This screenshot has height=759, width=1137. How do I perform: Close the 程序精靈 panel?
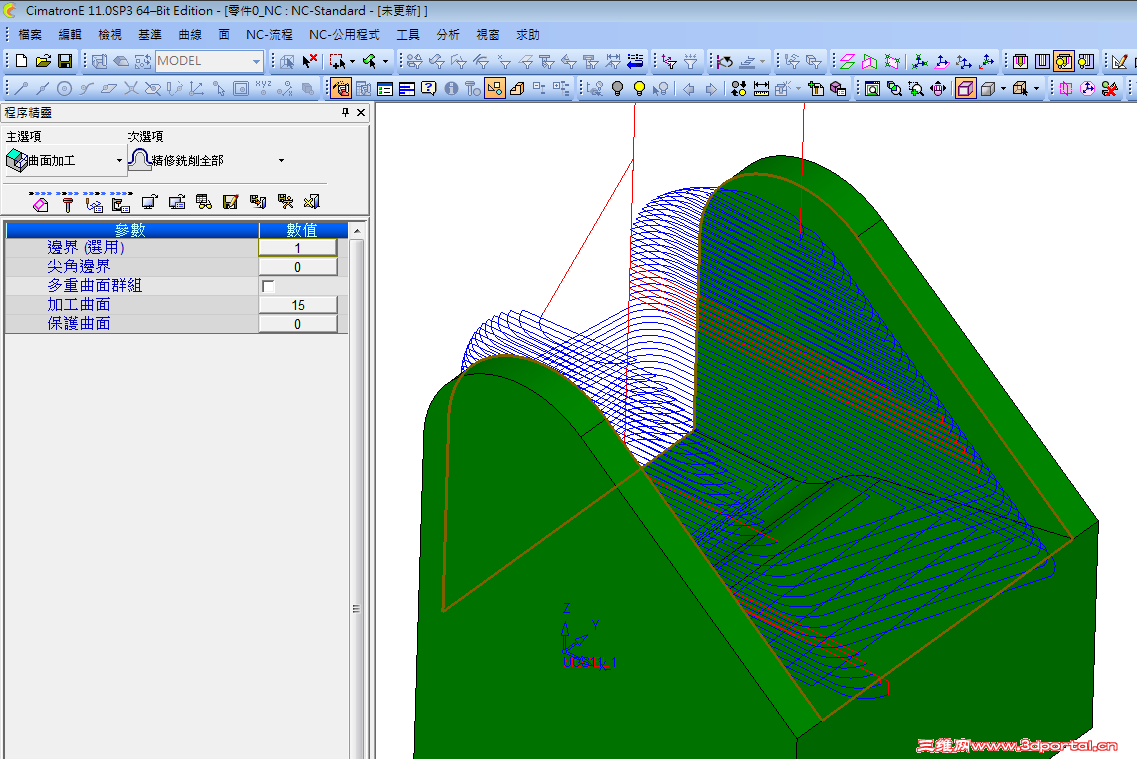pyautogui.click(x=361, y=113)
